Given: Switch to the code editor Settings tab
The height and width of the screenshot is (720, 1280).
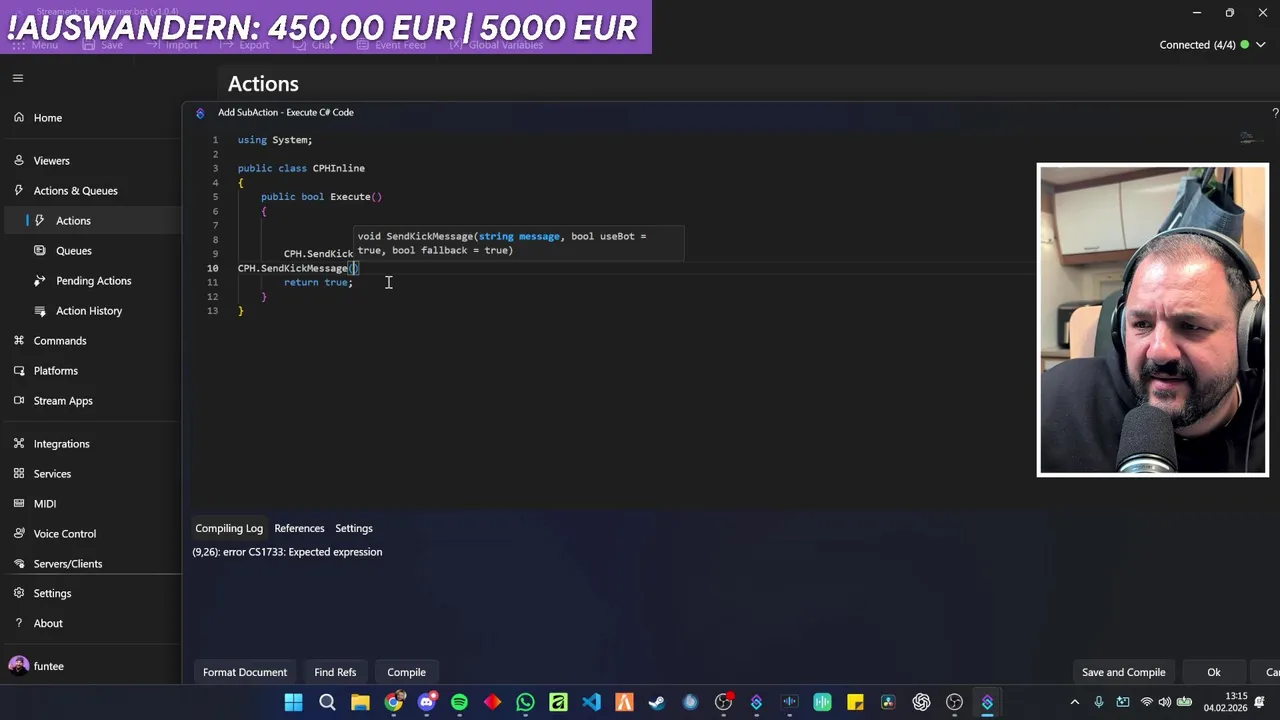Looking at the screenshot, I should pyautogui.click(x=354, y=528).
